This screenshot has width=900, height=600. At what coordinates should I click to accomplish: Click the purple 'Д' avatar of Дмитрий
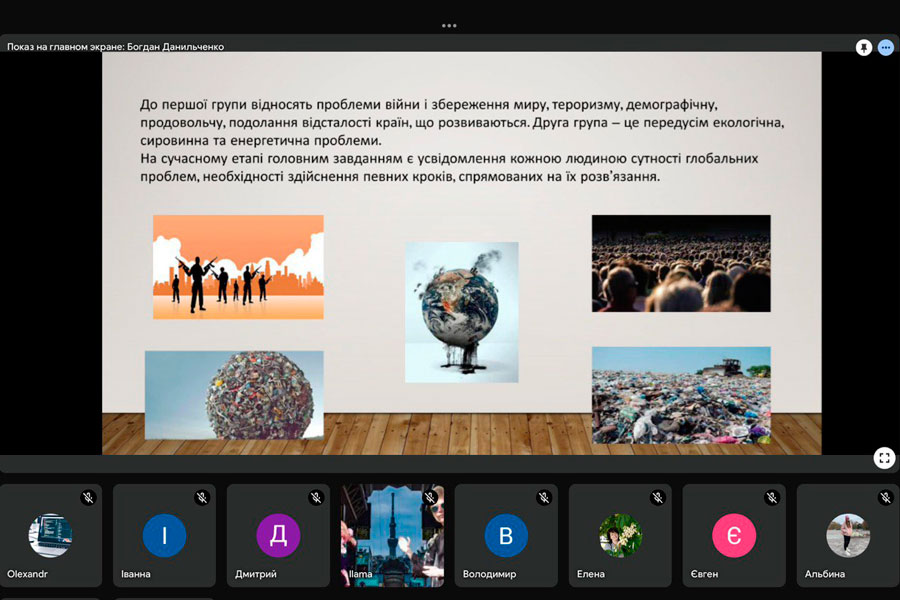pyautogui.click(x=278, y=535)
